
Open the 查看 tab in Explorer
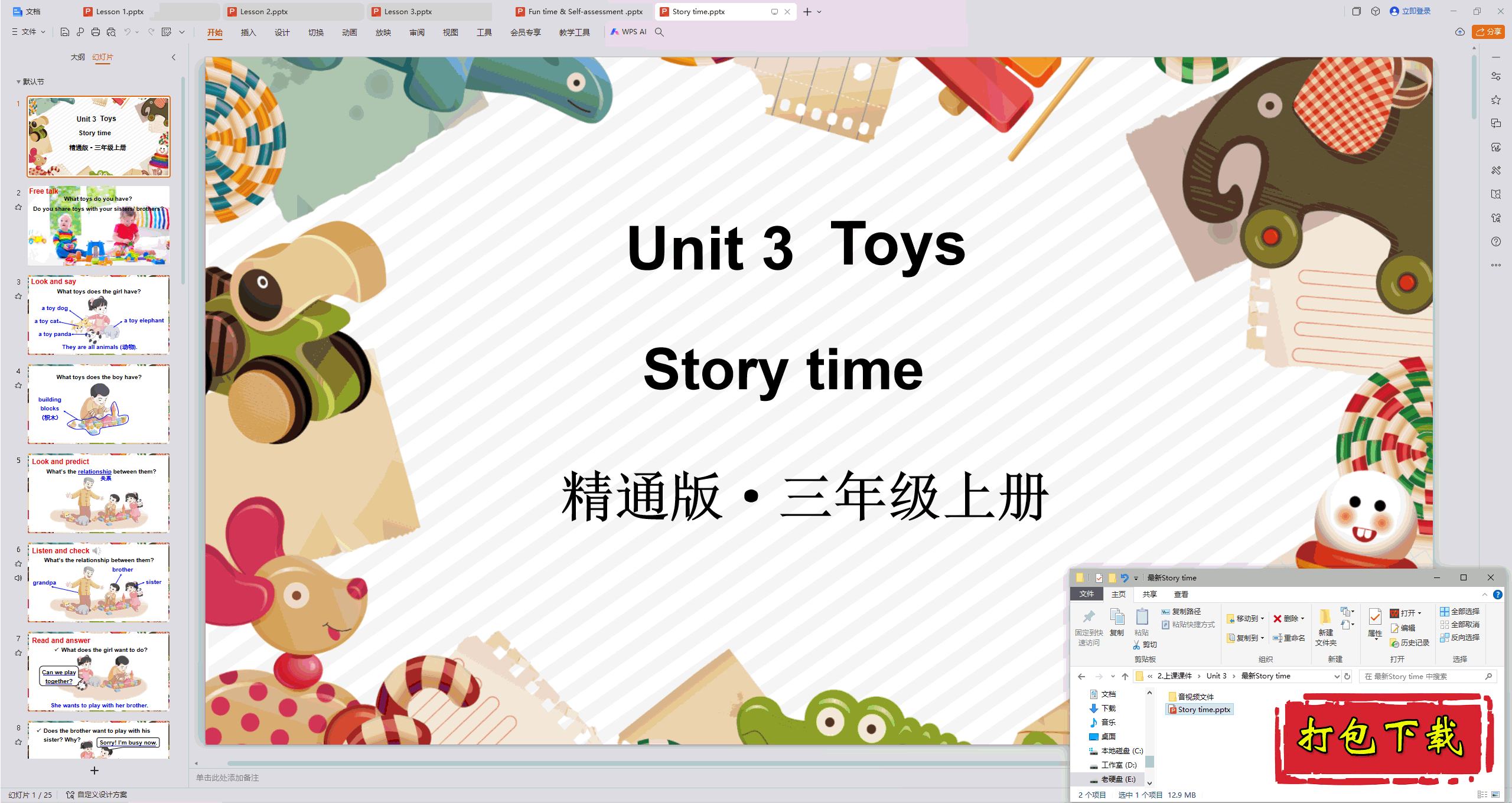coord(1181,595)
